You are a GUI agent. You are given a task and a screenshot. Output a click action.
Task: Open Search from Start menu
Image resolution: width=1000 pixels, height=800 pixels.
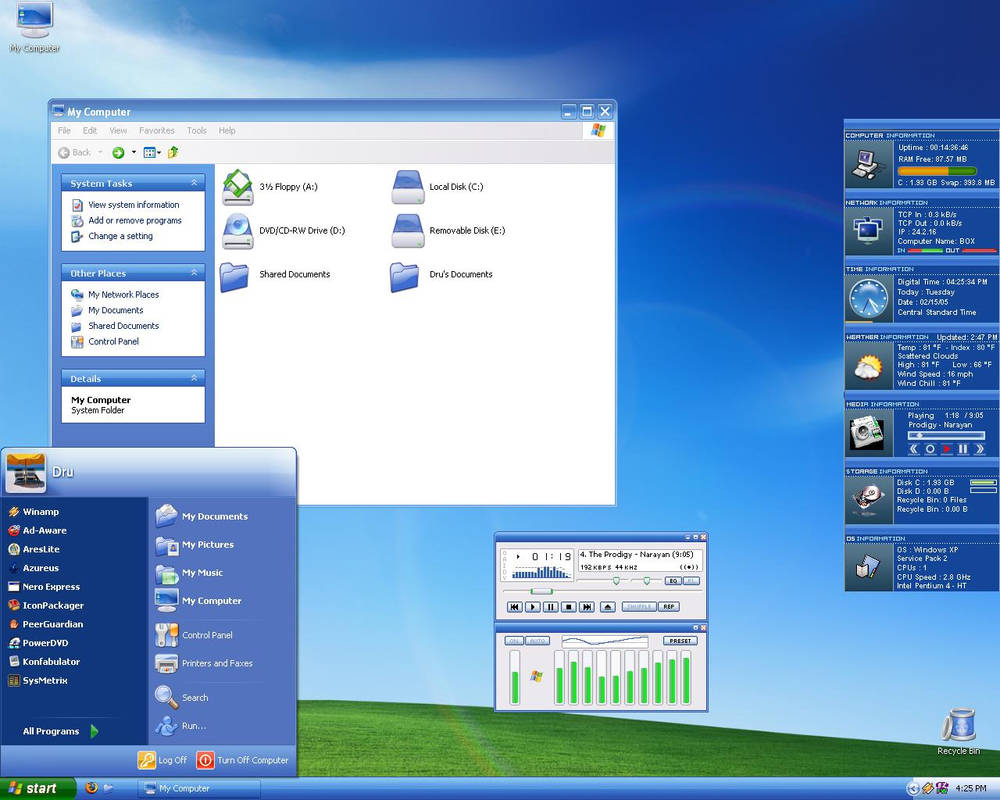(x=182, y=698)
